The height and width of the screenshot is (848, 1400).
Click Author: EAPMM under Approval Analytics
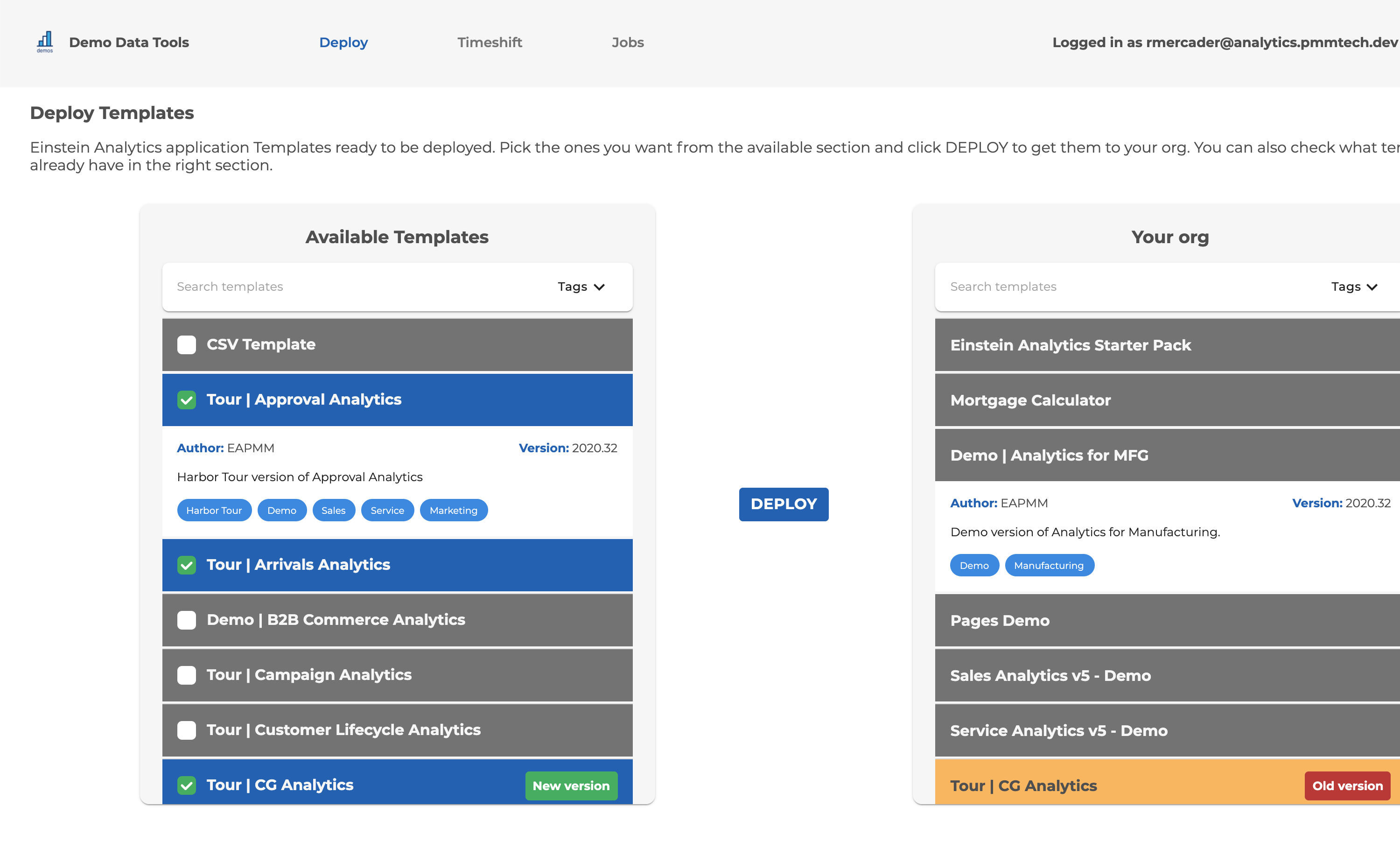(x=225, y=448)
